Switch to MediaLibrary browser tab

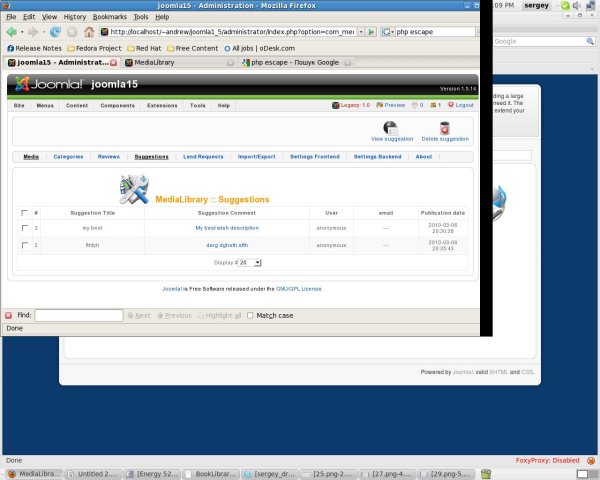(x=179, y=62)
